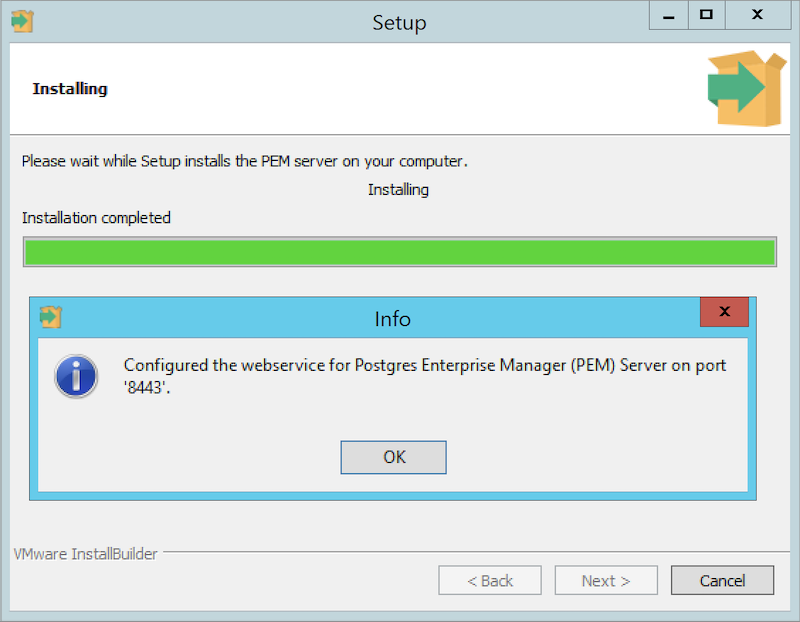This screenshot has height=622, width=800.
Task: Click the 'Configured the webservice' message text
Action: coord(424,376)
